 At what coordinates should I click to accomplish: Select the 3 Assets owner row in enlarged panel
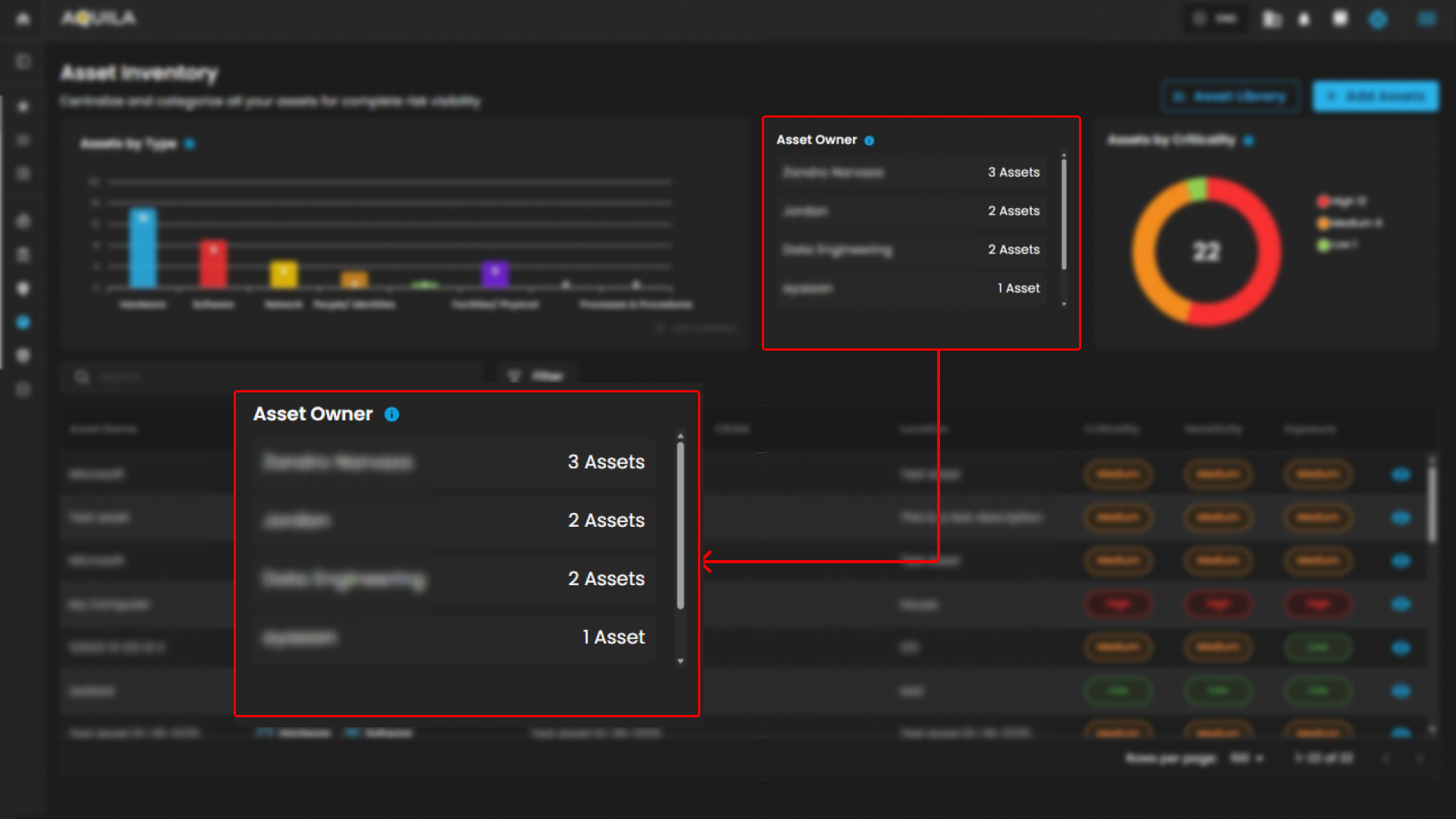point(454,462)
